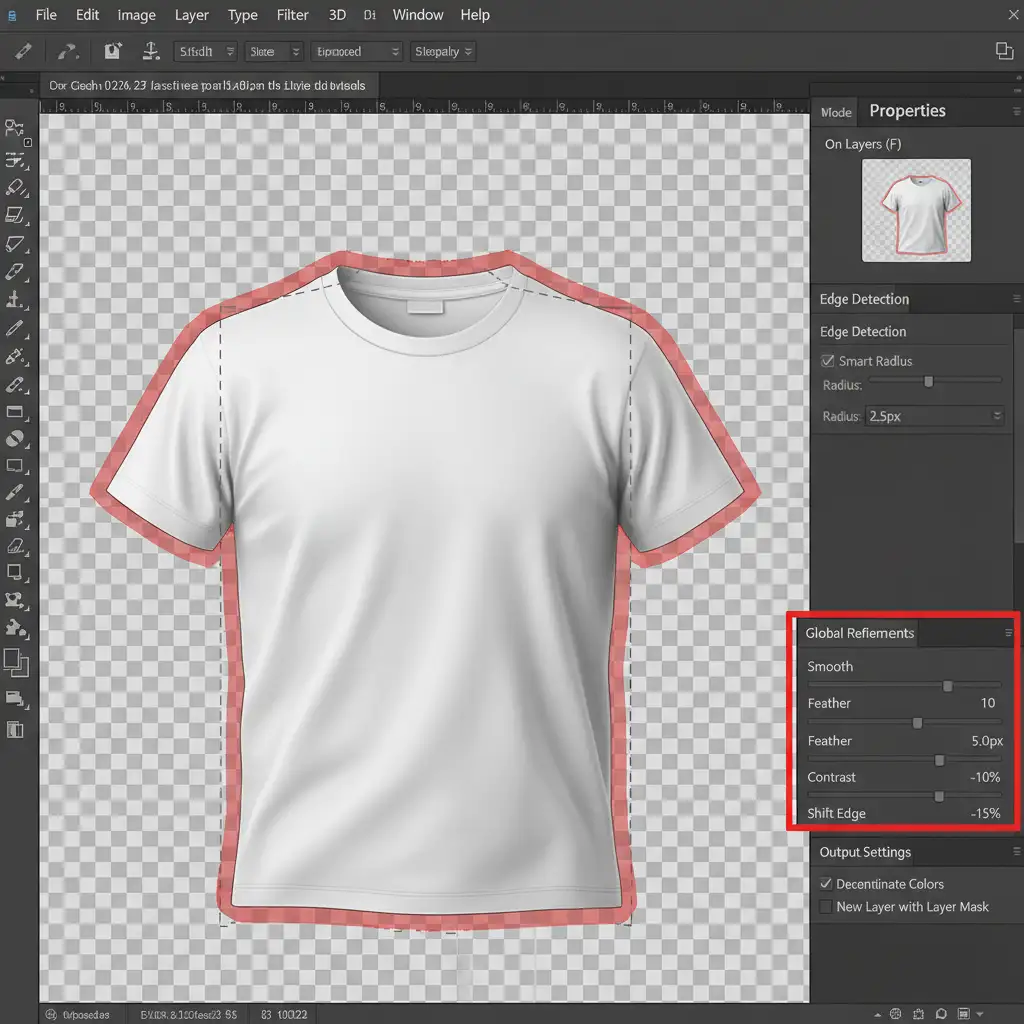Click the first brush icon in options bar

22,51
